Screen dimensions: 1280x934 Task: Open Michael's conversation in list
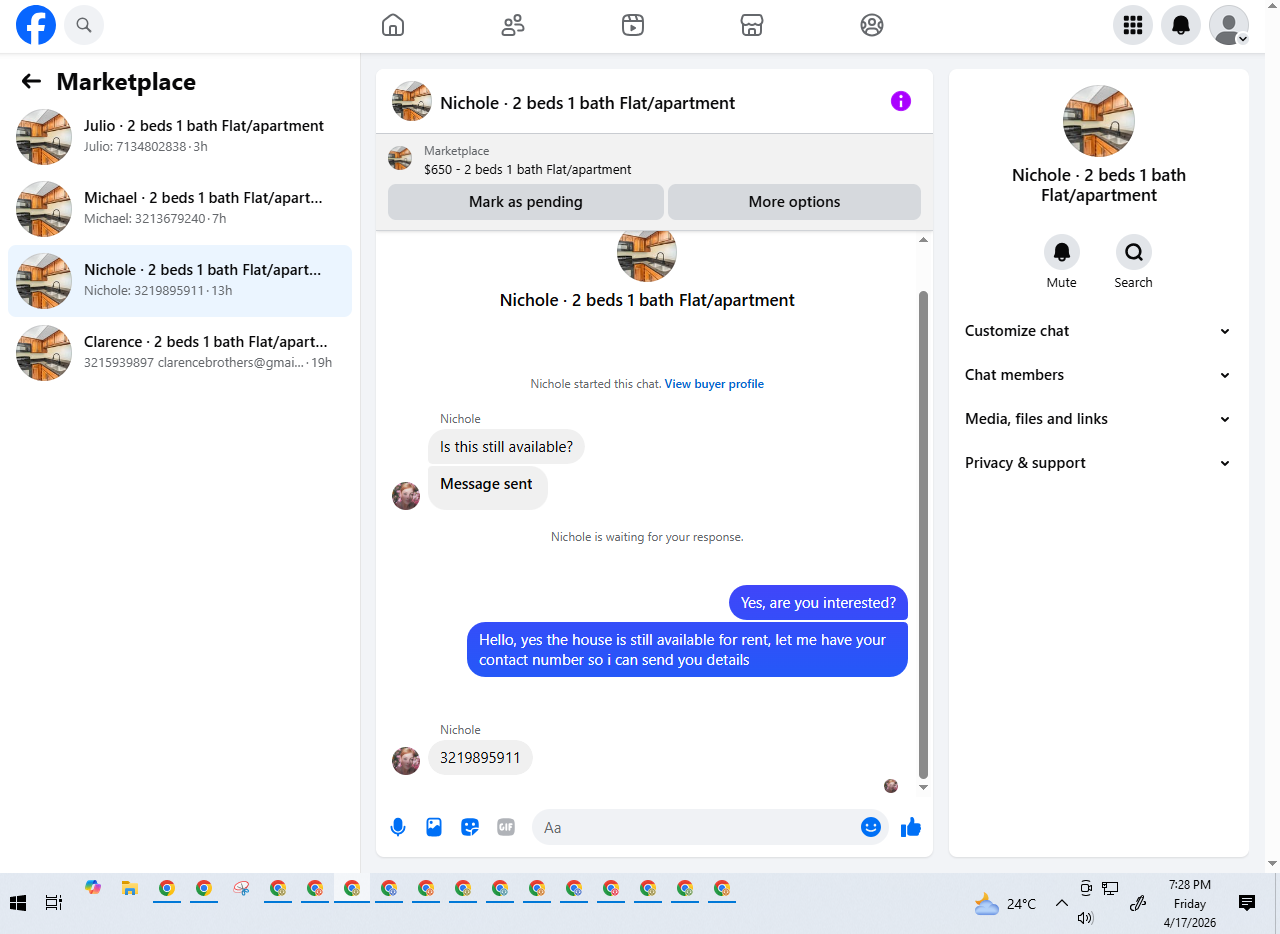[x=180, y=209]
